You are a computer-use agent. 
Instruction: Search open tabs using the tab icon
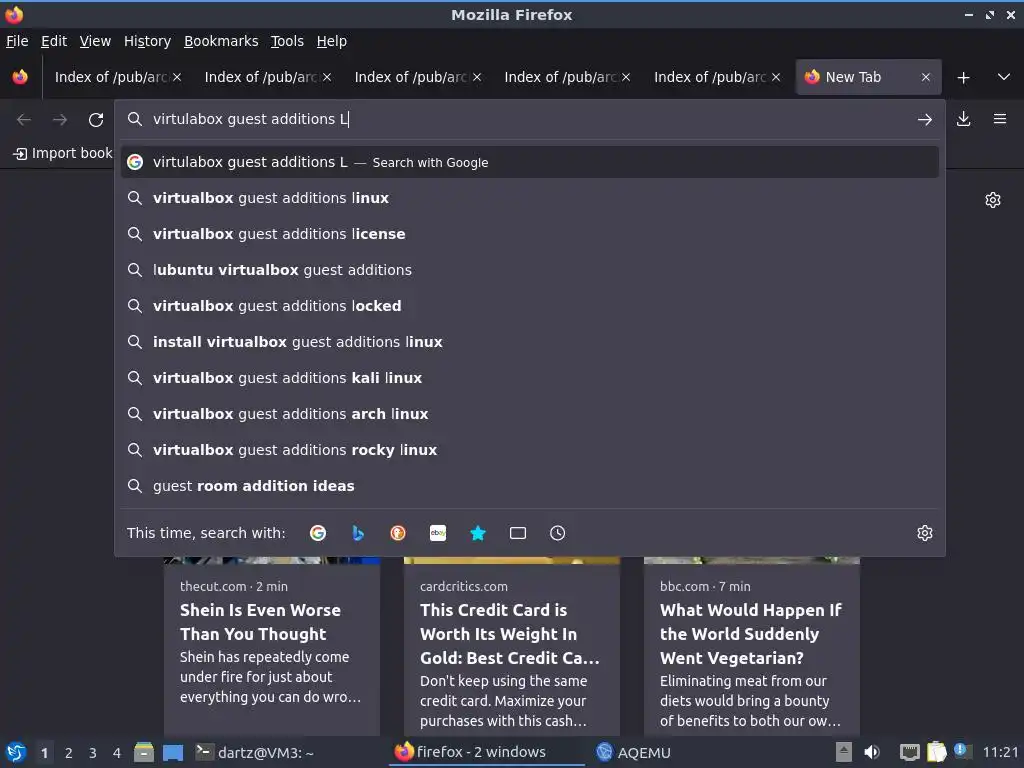(x=518, y=533)
